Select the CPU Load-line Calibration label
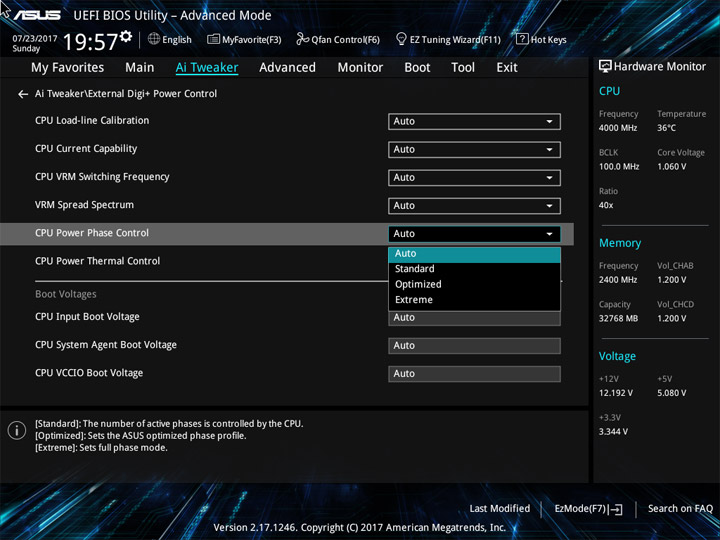 point(92,121)
